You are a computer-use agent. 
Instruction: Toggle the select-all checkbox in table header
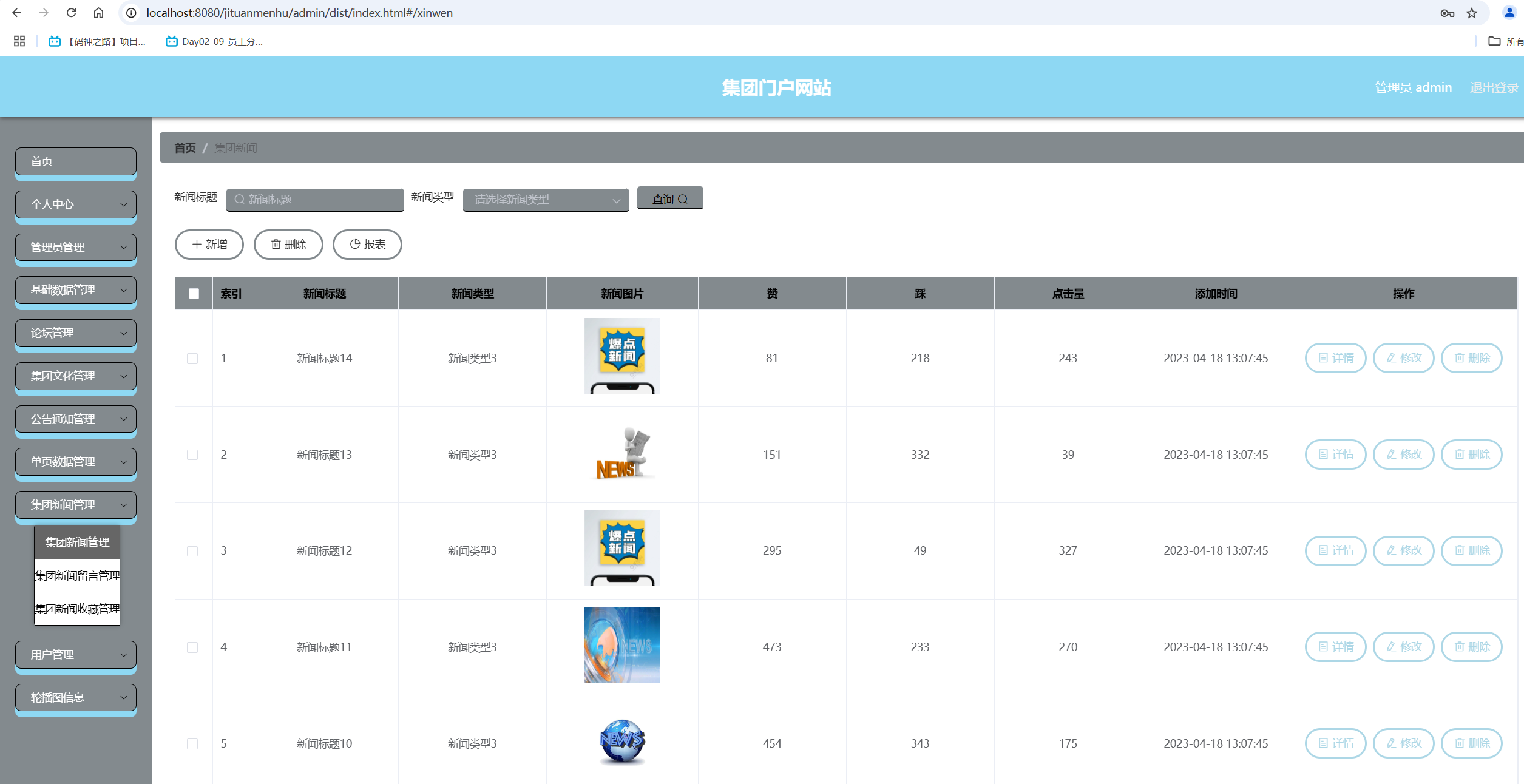pyautogui.click(x=194, y=294)
